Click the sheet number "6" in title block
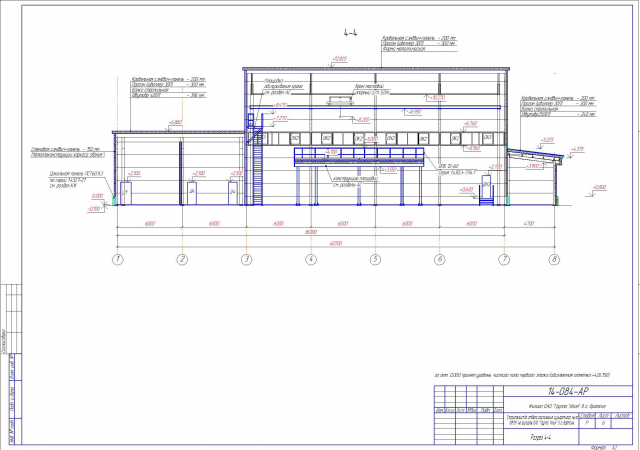The width and height of the screenshot is (640, 450). click(x=603, y=423)
